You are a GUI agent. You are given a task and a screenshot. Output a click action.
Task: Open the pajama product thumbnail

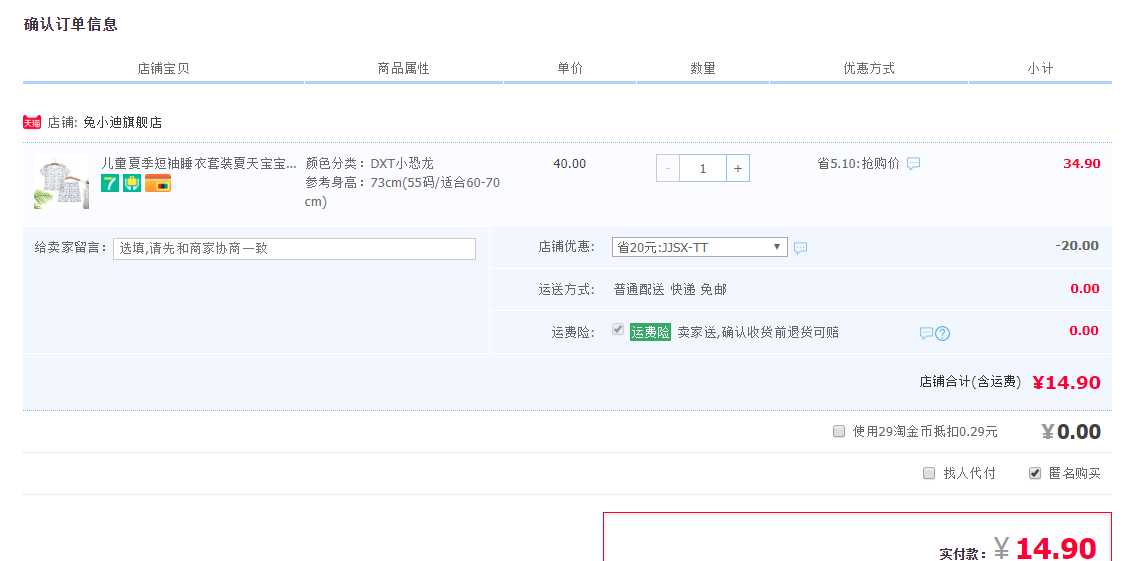click(62, 182)
